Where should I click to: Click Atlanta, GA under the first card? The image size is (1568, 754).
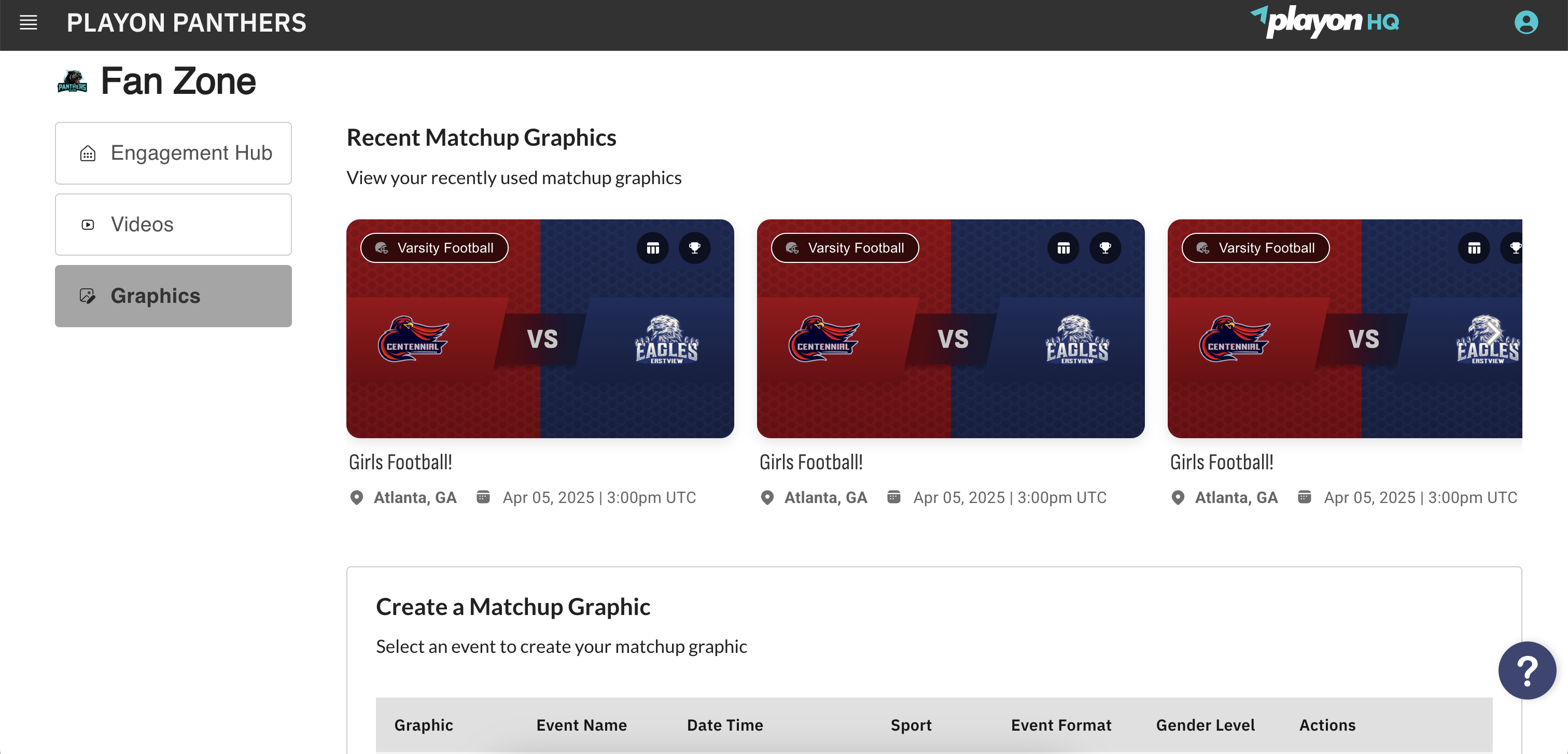415,497
